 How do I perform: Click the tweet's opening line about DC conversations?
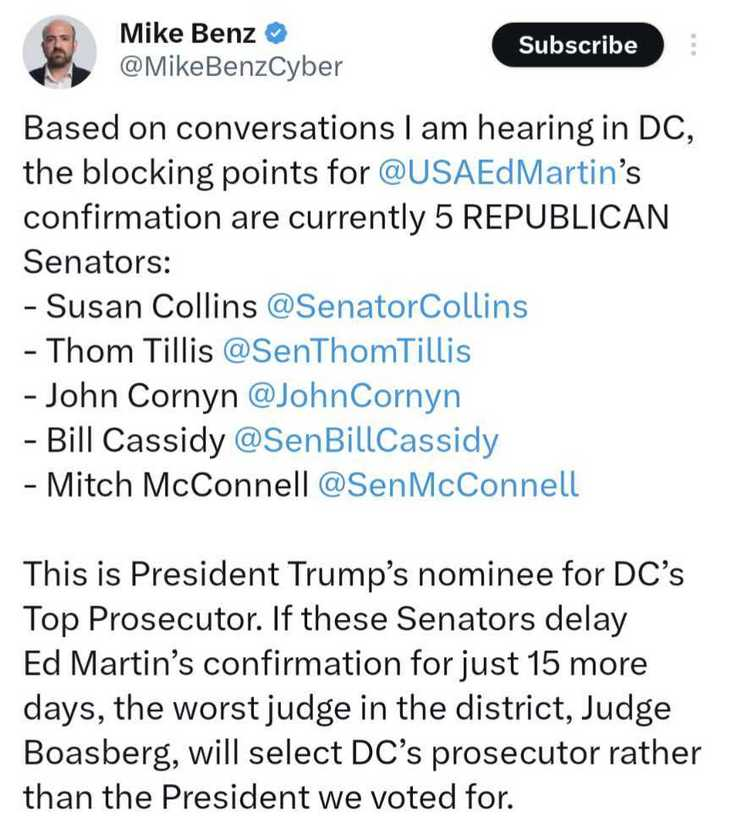[359, 128]
